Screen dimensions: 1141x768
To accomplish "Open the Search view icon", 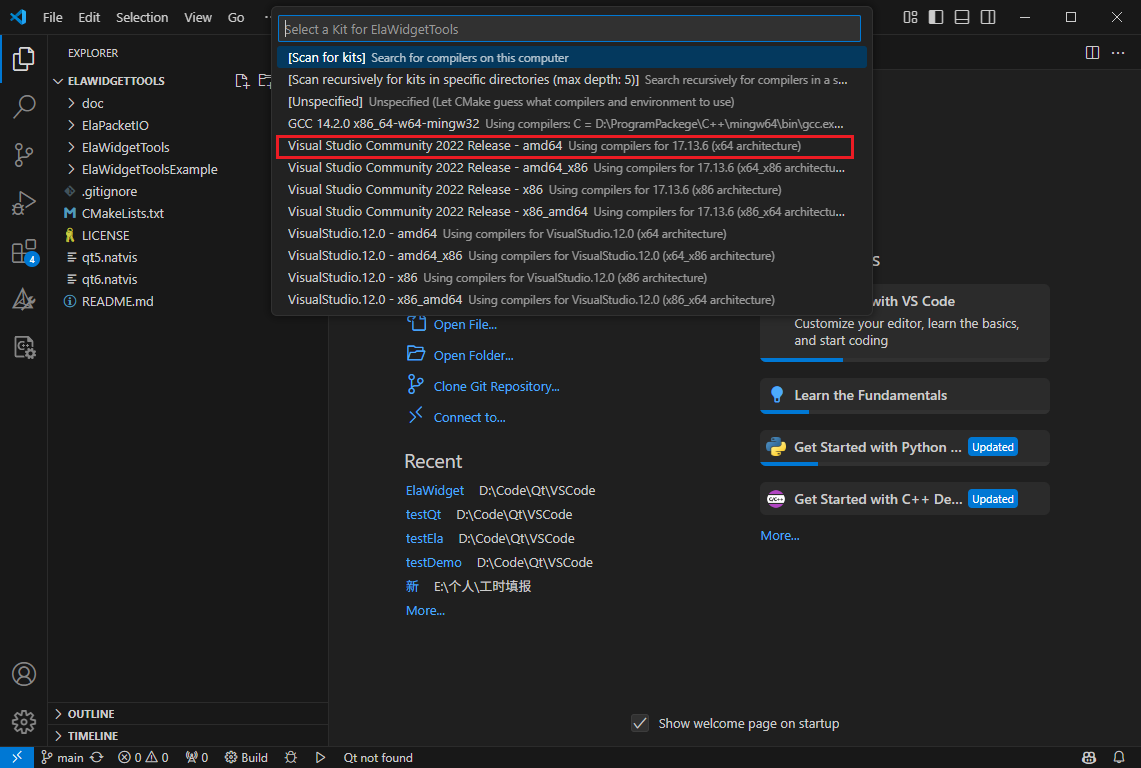I will click(x=23, y=106).
